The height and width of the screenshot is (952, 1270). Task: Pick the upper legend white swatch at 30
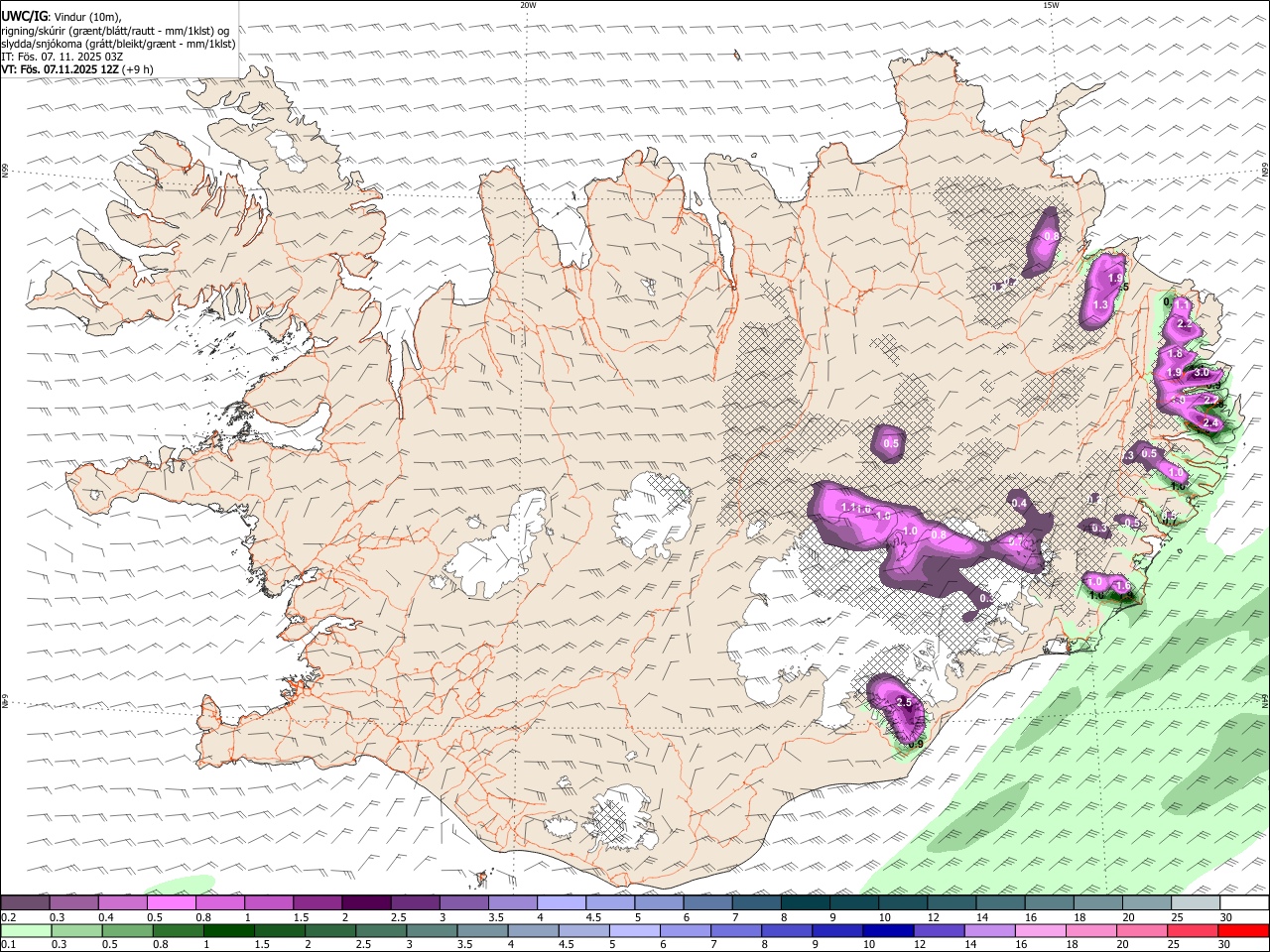pos(1244,902)
